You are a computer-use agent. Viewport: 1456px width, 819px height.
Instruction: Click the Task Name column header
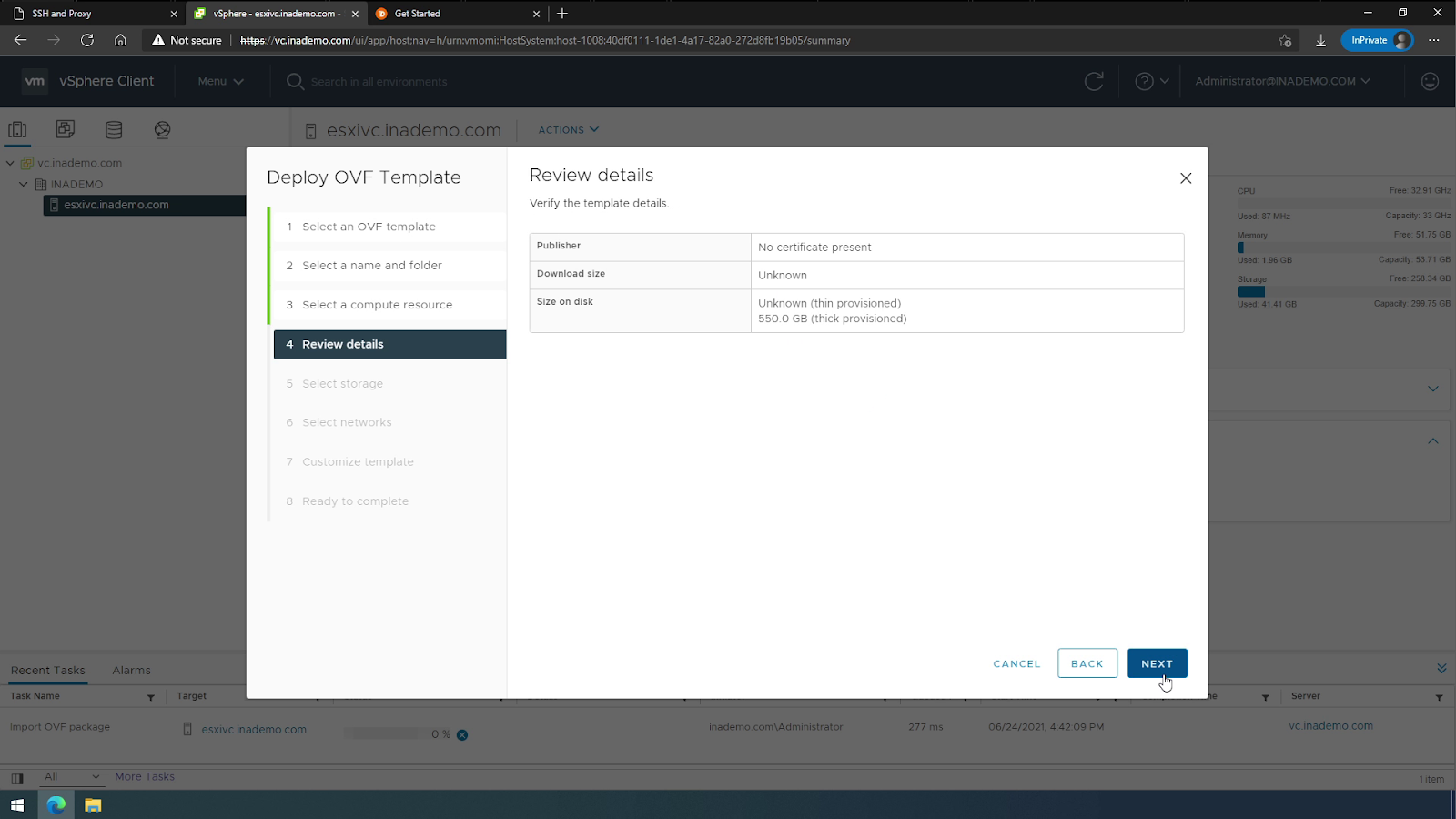[x=35, y=696]
